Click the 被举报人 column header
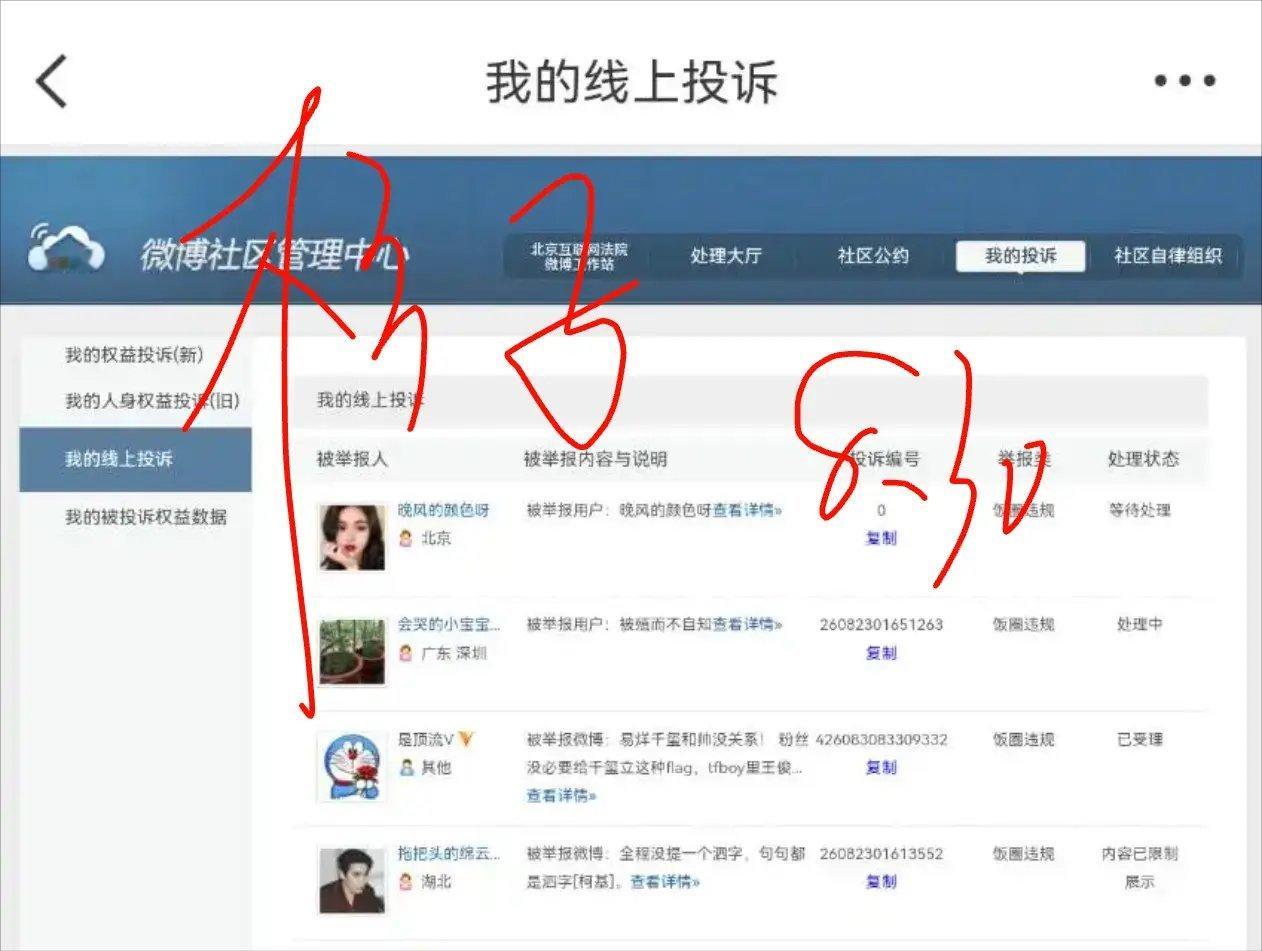Viewport: 1262px width, 951px height. click(x=352, y=459)
